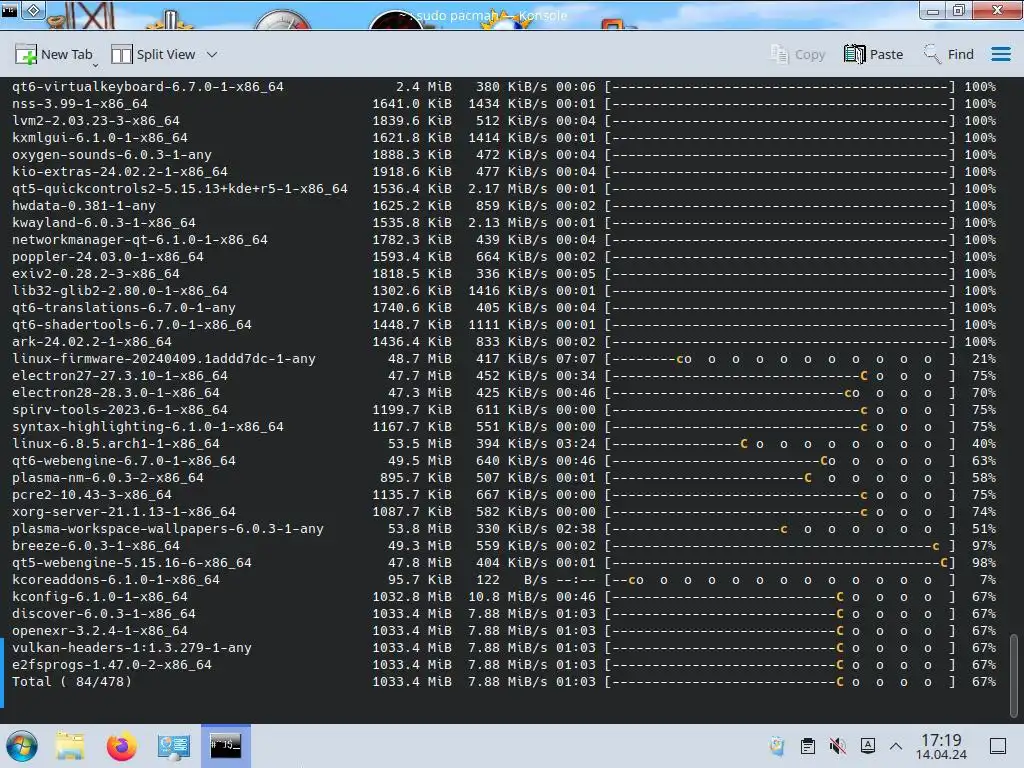The image size is (1024, 768).
Task: Click the 48.7 MiB size of linux-firmware
Action: coord(420,359)
